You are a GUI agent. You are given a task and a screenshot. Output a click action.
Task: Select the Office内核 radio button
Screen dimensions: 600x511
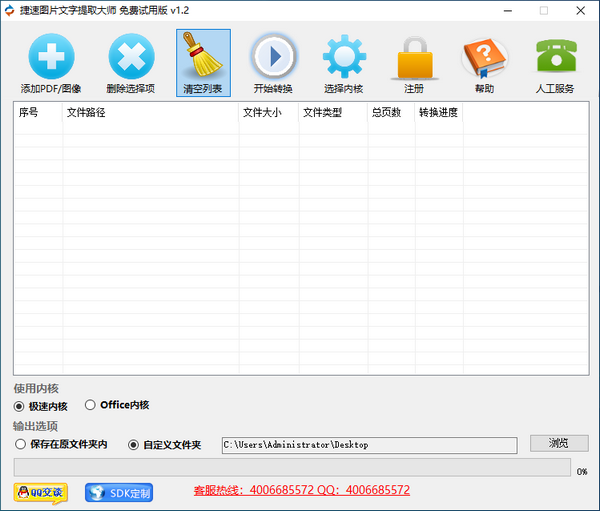[90, 405]
